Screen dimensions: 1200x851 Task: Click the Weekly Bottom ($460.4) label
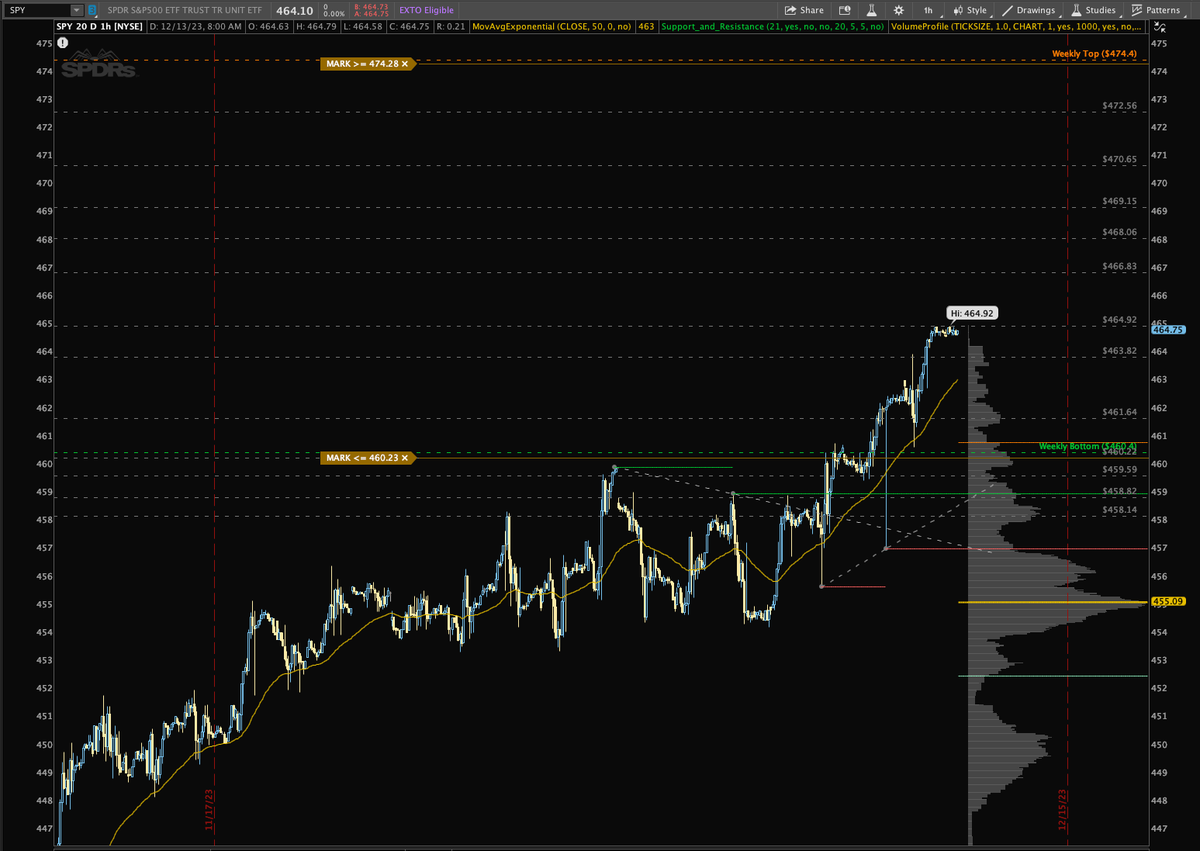click(x=1088, y=446)
